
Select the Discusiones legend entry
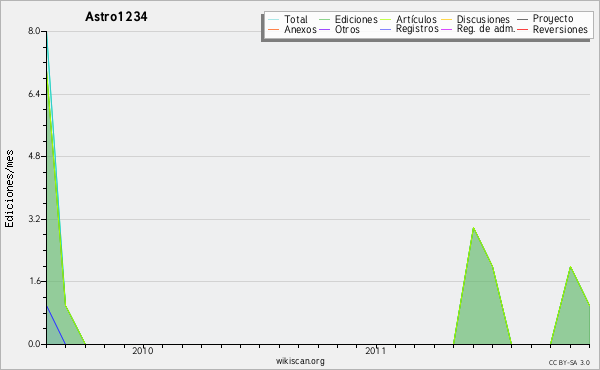(483, 19)
